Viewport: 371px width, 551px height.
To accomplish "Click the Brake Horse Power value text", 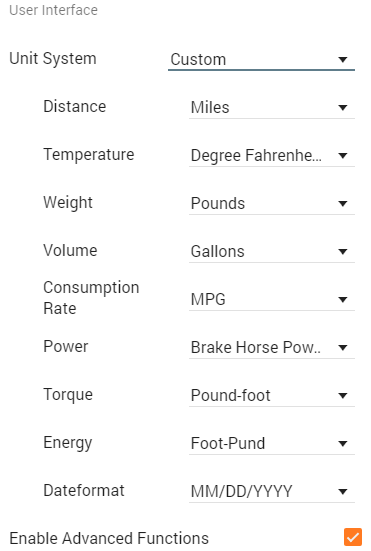I will click(x=256, y=348).
